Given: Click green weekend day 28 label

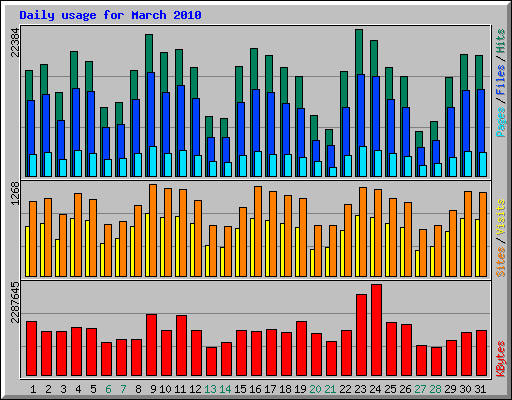Looking at the screenshot, I should [x=435, y=389].
